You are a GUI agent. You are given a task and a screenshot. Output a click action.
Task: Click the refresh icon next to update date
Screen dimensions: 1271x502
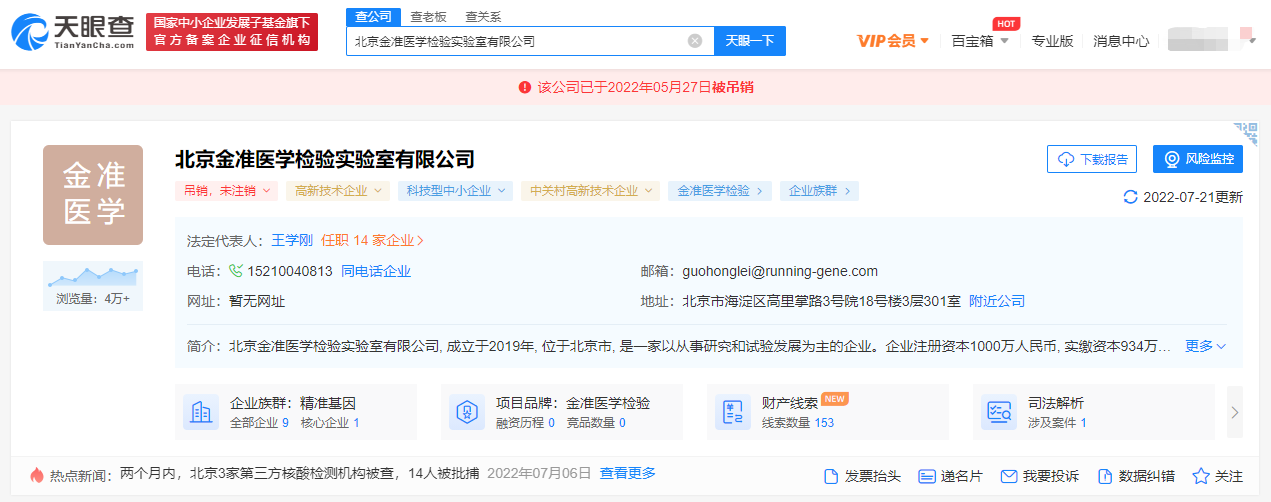coord(1130,197)
